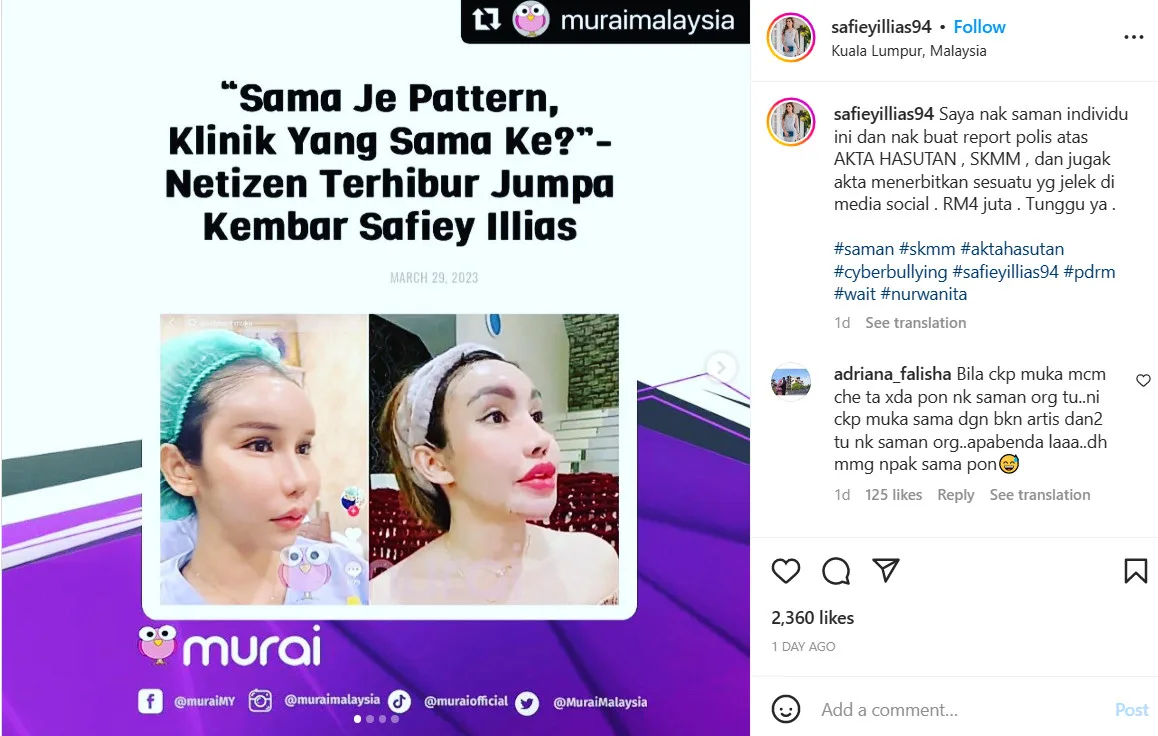
Task: Save post with bookmark icon
Action: pyautogui.click(x=1135, y=571)
